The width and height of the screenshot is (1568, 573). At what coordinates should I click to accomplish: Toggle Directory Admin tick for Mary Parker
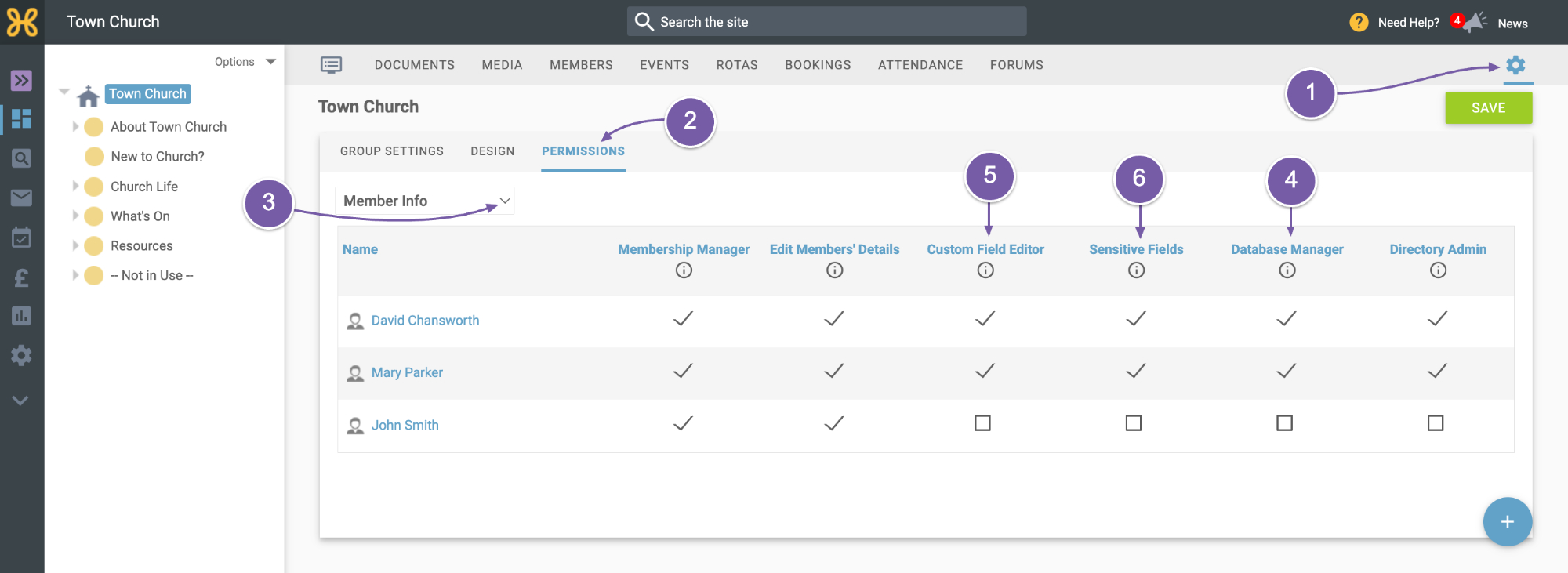pyautogui.click(x=1437, y=371)
